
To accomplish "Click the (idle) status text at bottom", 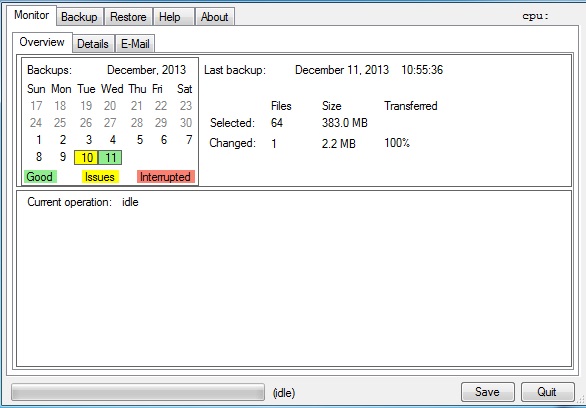I will click(x=284, y=393).
